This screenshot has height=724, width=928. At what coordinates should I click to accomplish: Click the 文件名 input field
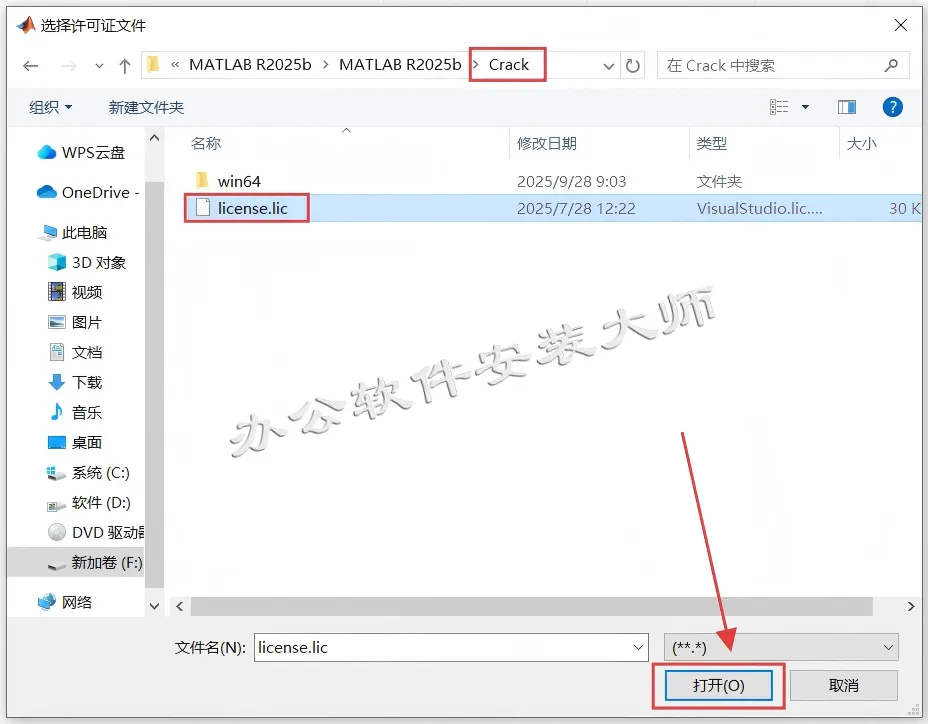coord(451,648)
